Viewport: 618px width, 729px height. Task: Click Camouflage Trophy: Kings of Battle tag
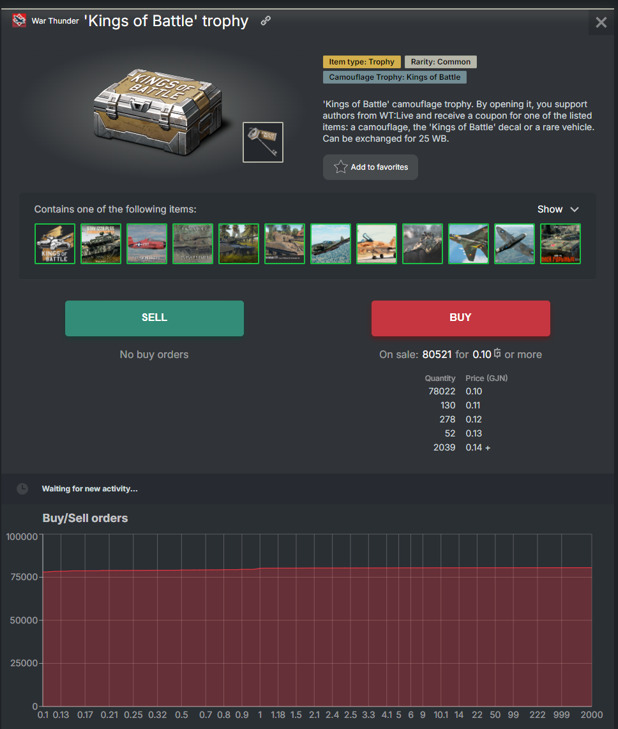[x=395, y=77]
